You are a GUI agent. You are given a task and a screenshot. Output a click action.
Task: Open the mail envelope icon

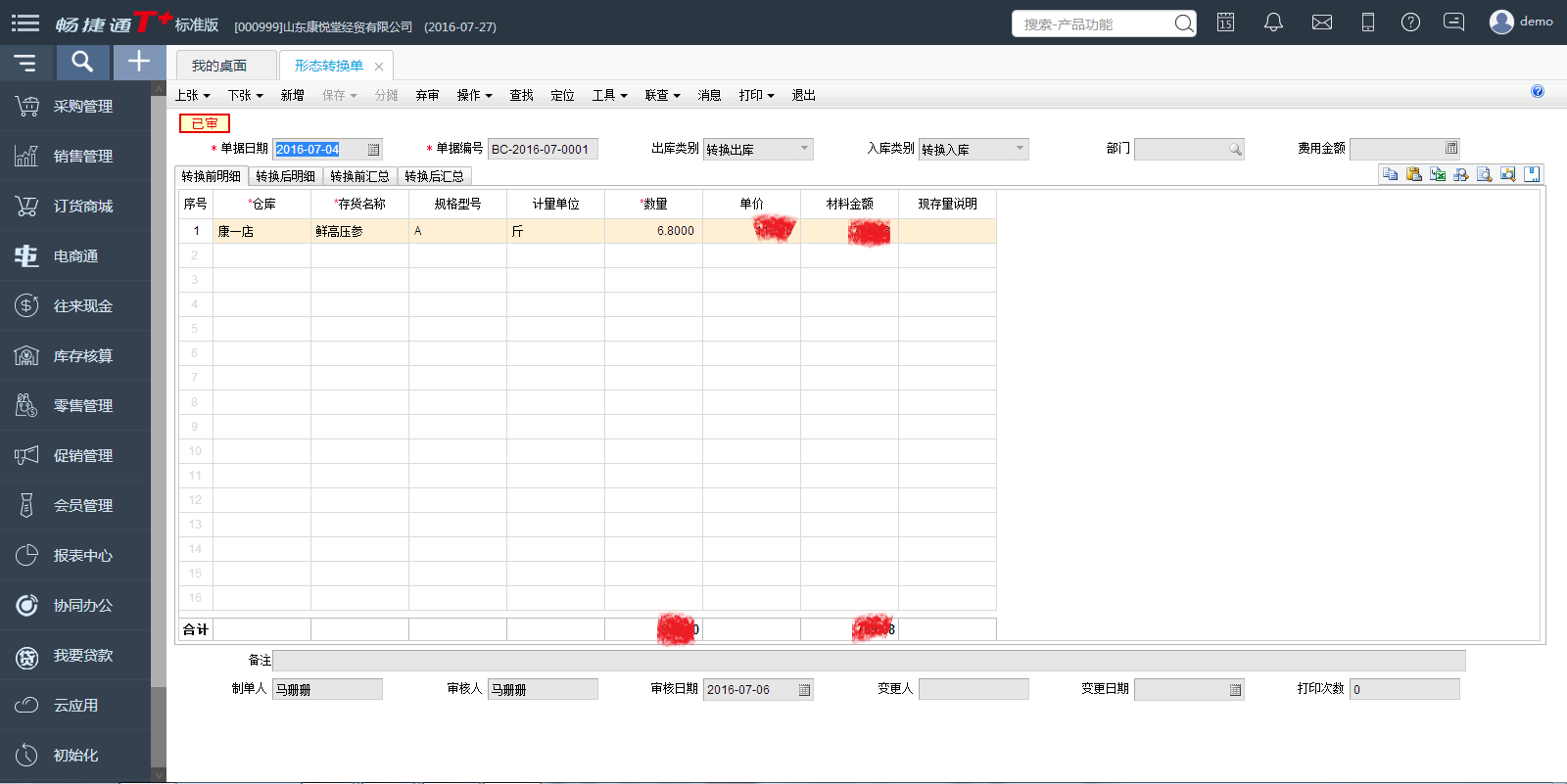(1322, 23)
